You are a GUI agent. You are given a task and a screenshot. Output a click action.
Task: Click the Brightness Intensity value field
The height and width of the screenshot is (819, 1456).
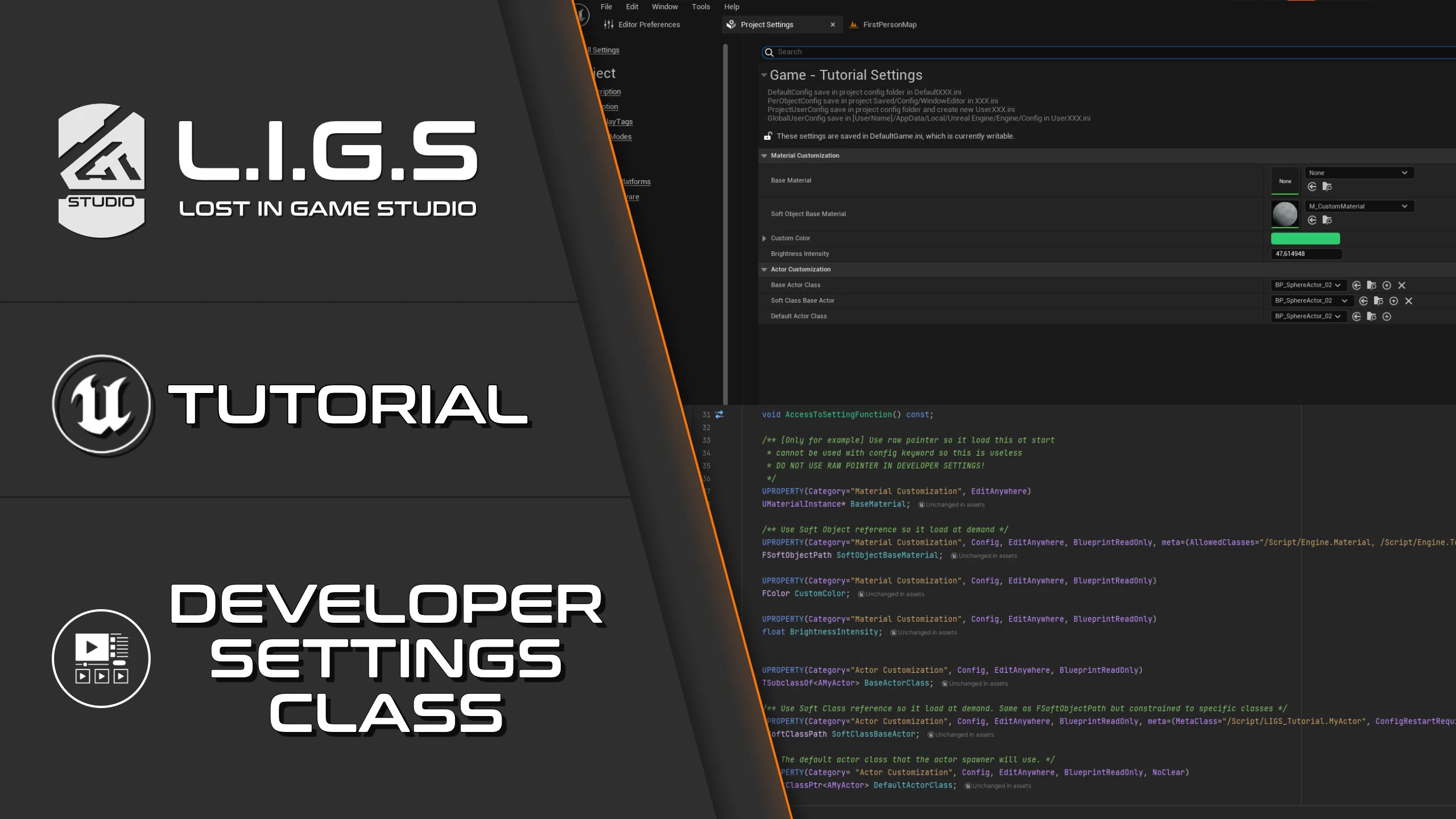(1306, 254)
